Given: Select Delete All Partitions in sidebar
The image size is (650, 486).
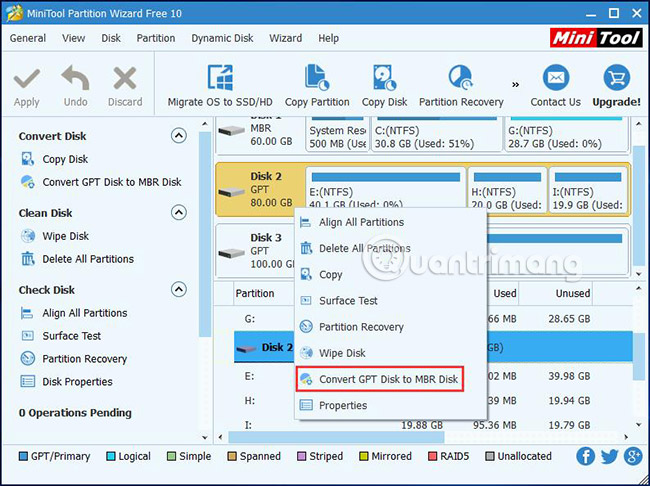Looking at the screenshot, I should (x=88, y=259).
